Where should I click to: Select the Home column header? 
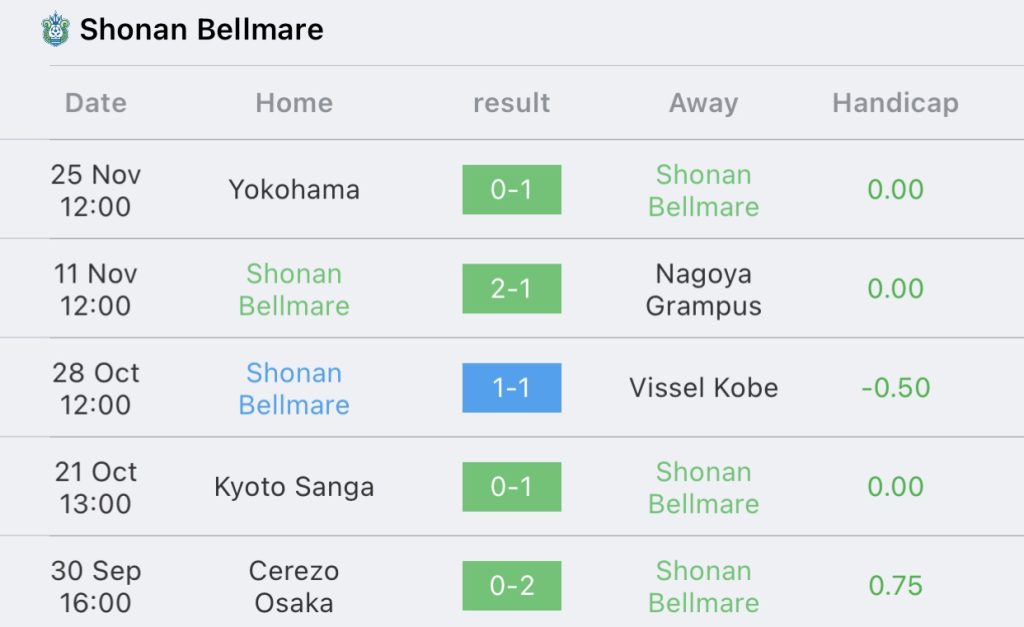(x=294, y=103)
